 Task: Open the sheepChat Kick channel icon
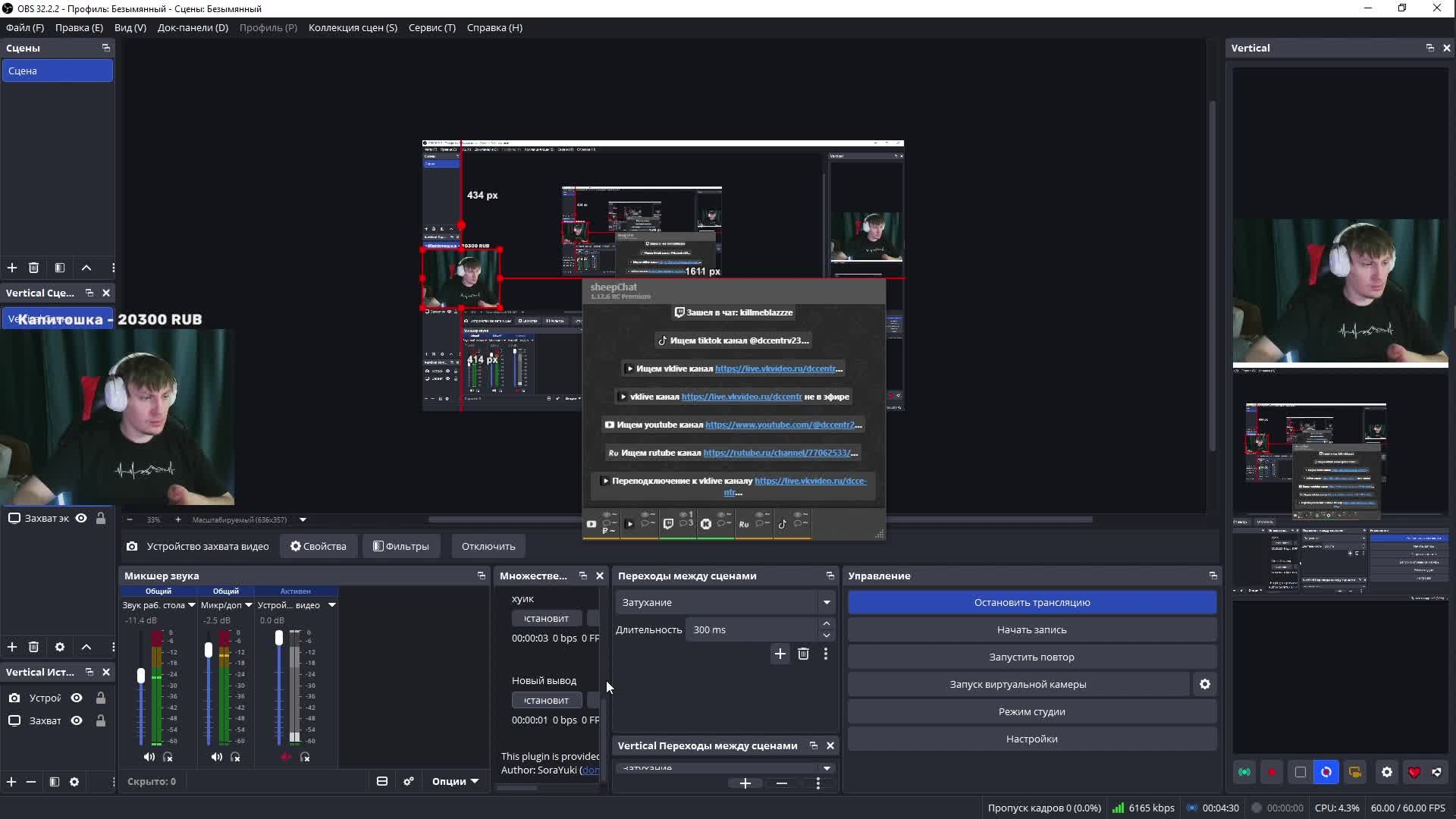coord(706,524)
